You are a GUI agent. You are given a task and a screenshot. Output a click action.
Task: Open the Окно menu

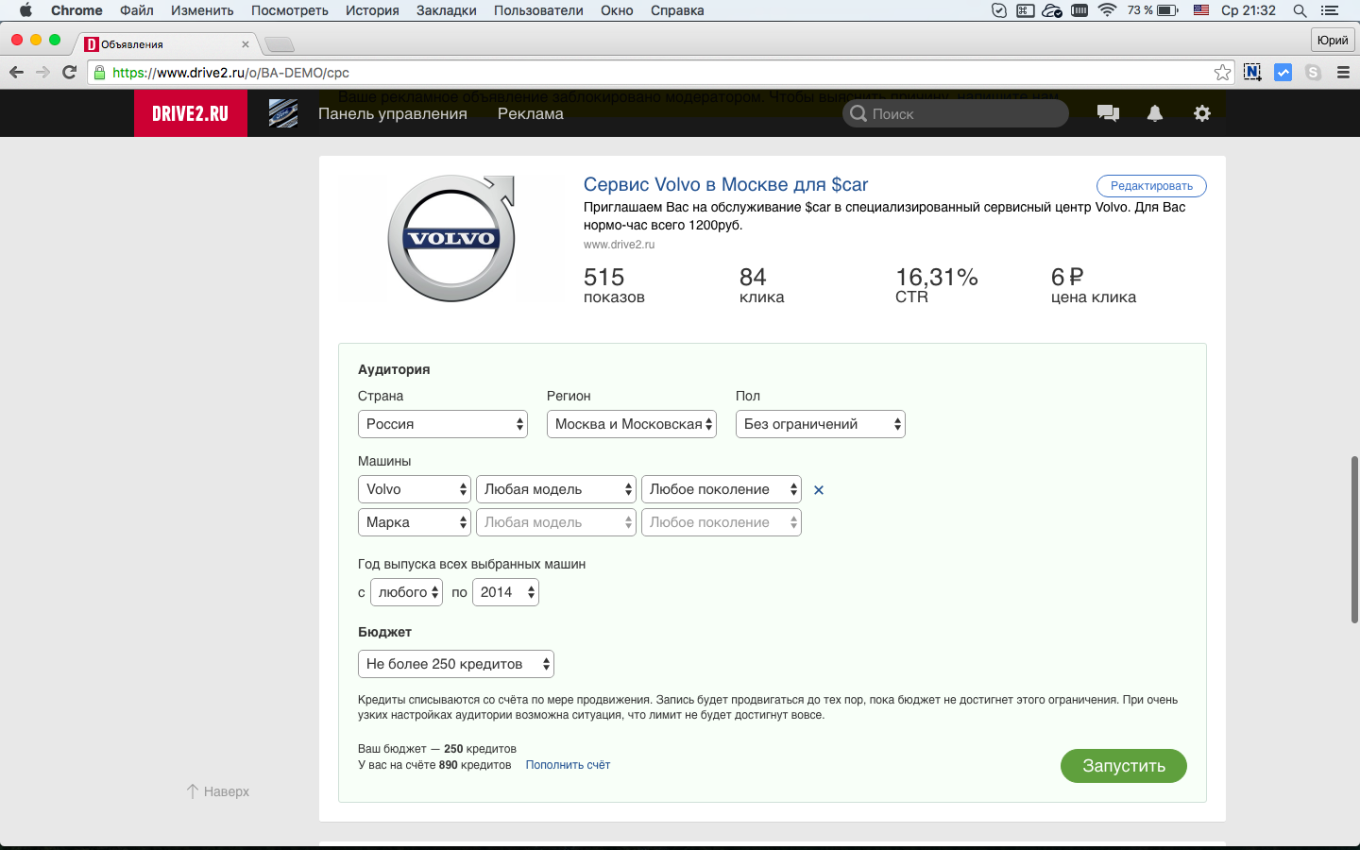click(617, 10)
